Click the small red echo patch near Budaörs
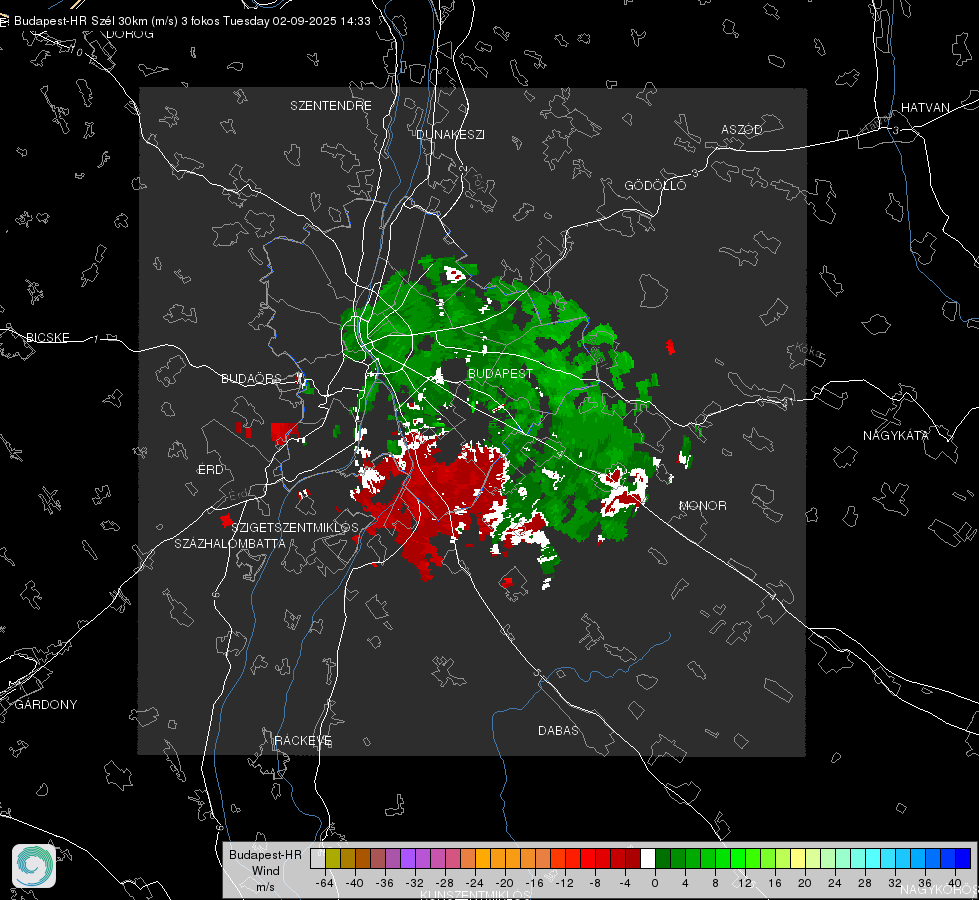979x900 pixels. [283, 432]
